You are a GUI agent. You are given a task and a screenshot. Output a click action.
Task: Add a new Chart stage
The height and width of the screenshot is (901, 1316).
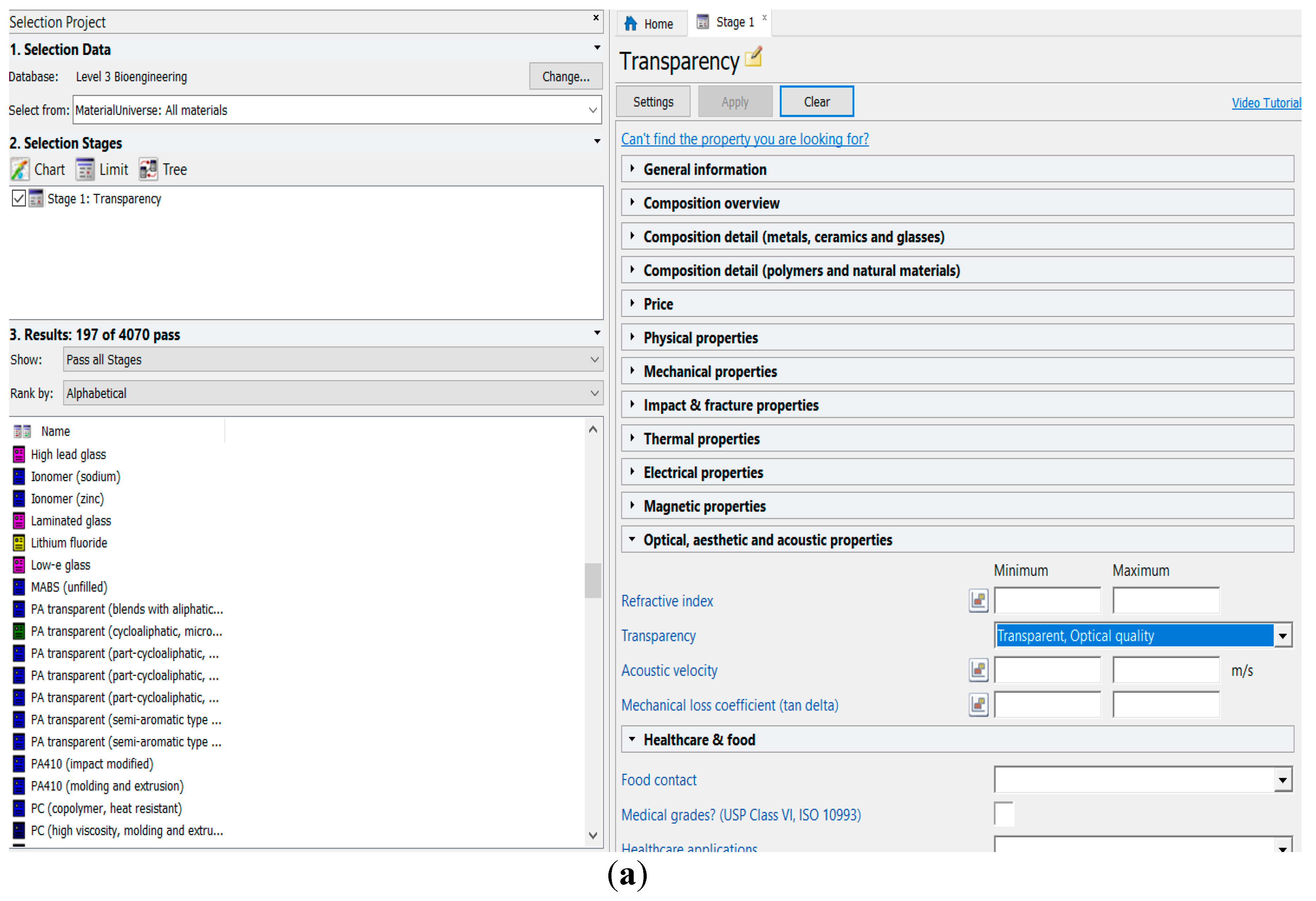pos(37,169)
